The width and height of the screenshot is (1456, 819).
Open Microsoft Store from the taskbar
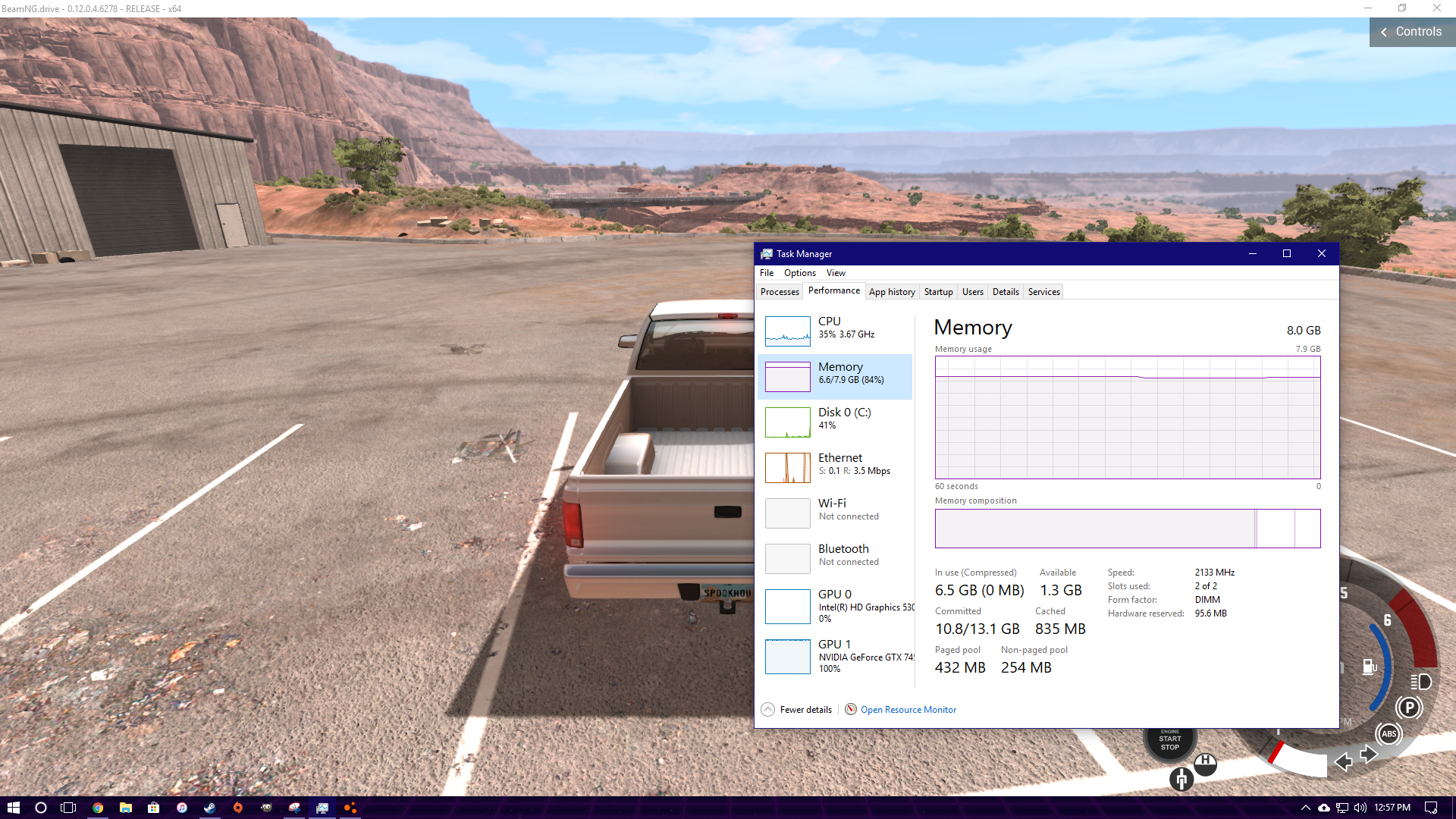(x=154, y=808)
